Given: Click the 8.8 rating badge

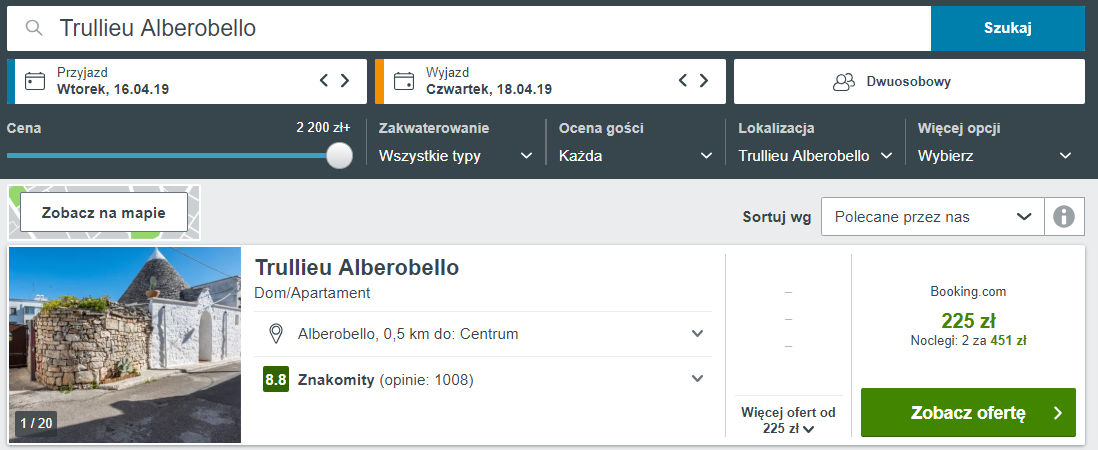Looking at the screenshot, I should click(x=276, y=380).
